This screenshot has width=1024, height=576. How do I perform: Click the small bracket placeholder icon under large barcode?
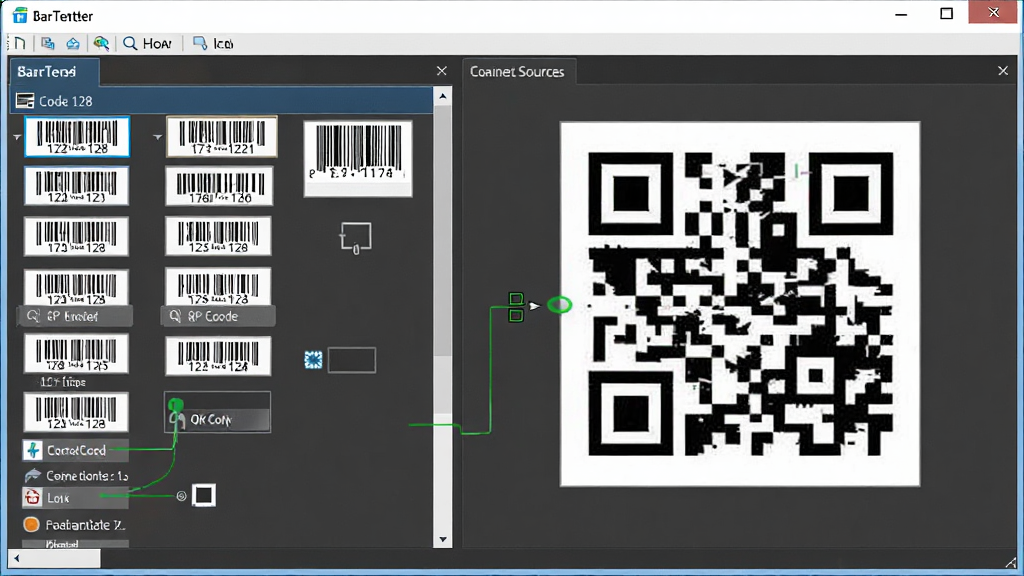pos(356,238)
